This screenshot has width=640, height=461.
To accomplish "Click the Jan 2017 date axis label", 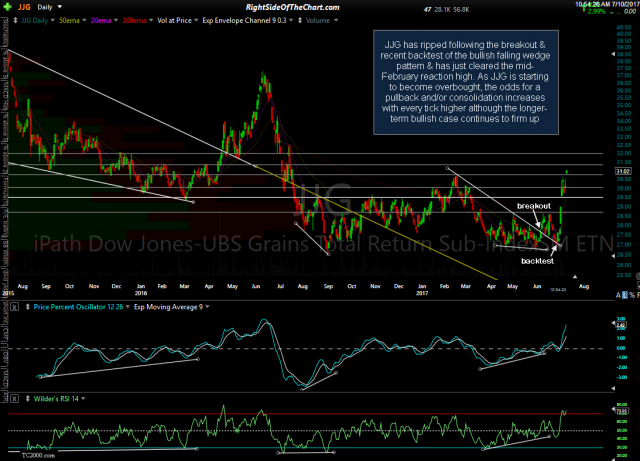I will click(422, 290).
